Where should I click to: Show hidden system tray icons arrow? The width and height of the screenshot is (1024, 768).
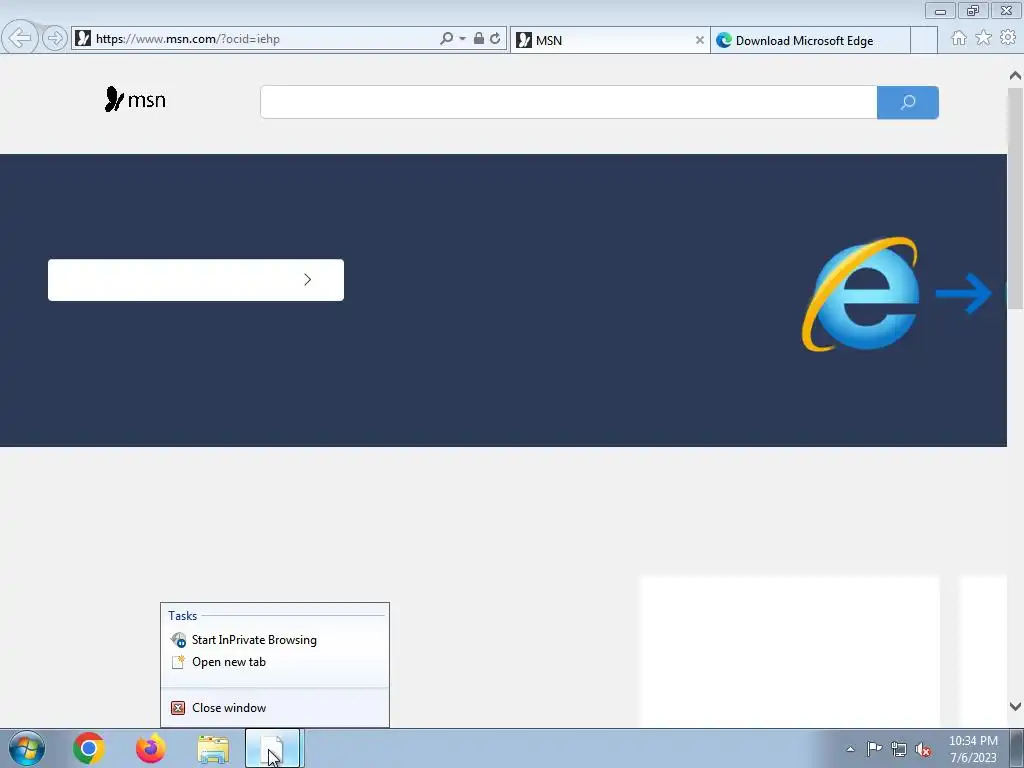(x=850, y=749)
